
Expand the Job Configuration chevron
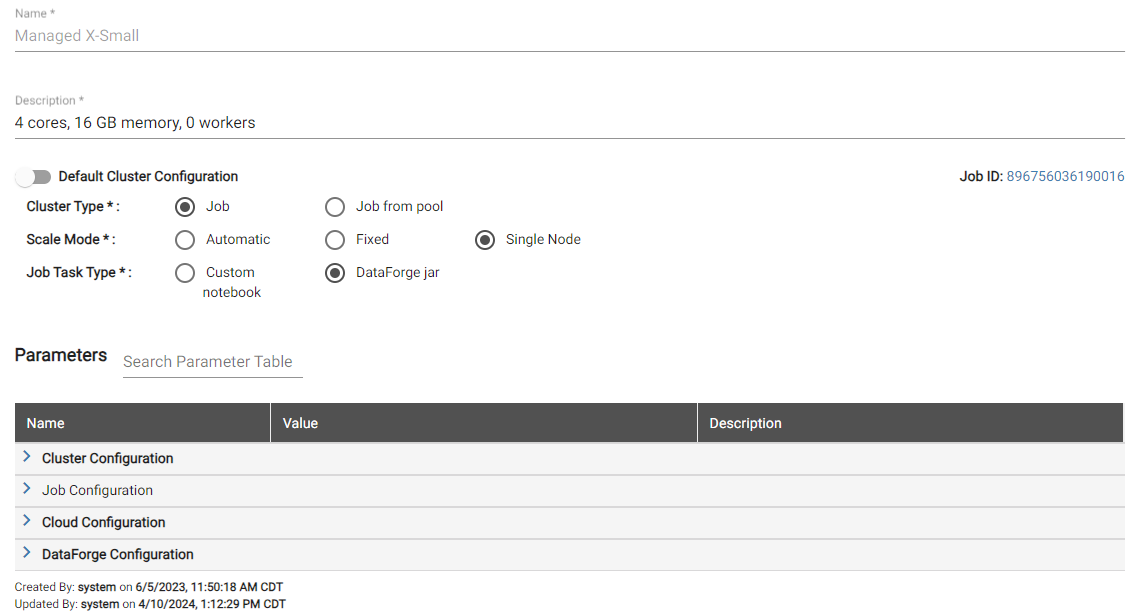pyautogui.click(x=27, y=489)
